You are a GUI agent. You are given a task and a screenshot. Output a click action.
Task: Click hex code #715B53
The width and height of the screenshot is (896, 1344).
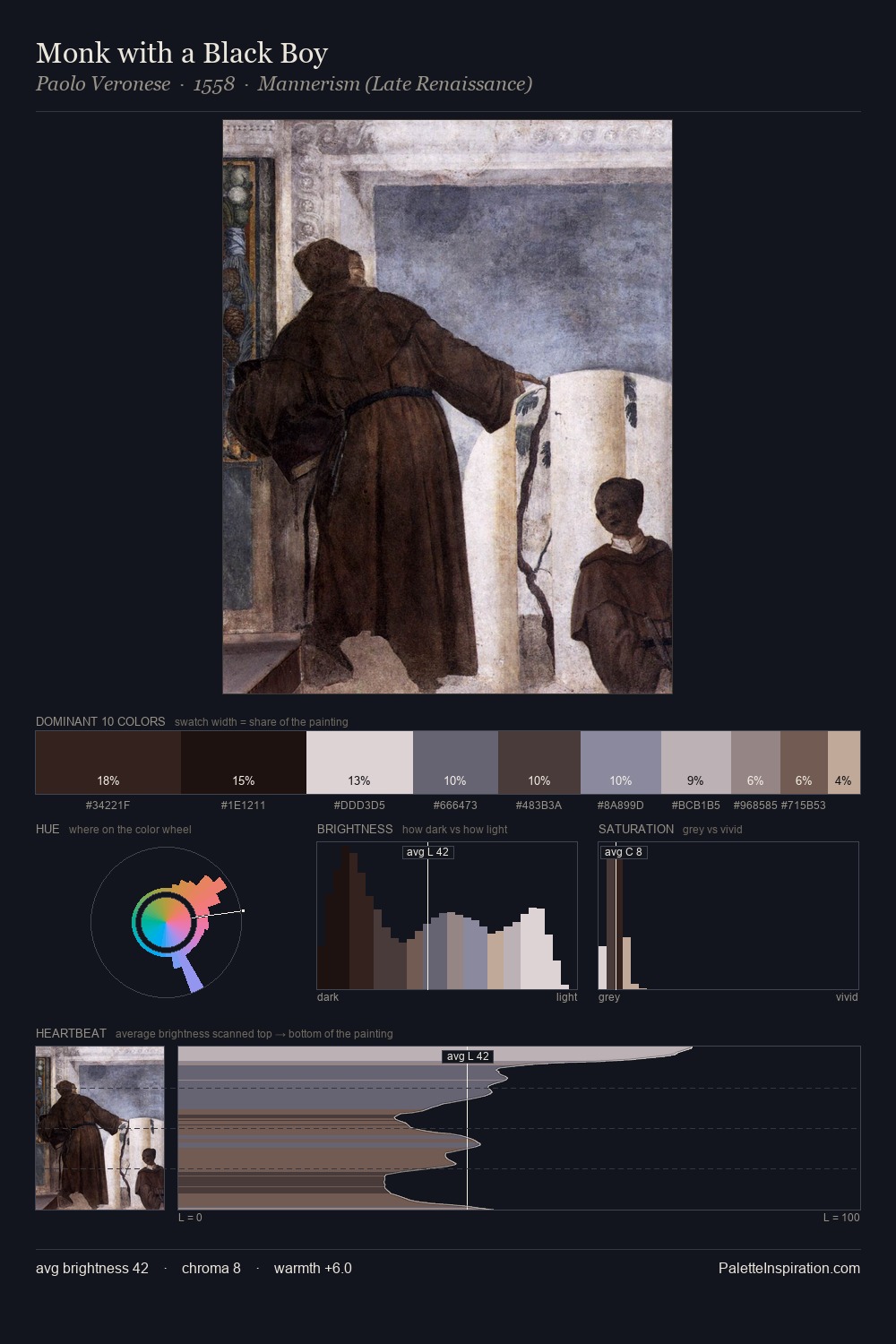pyautogui.click(x=804, y=806)
